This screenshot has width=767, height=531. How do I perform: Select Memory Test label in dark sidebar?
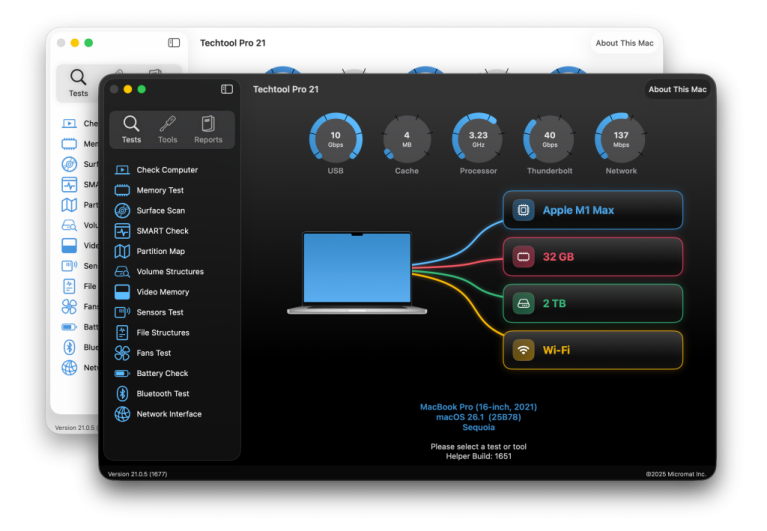point(160,190)
